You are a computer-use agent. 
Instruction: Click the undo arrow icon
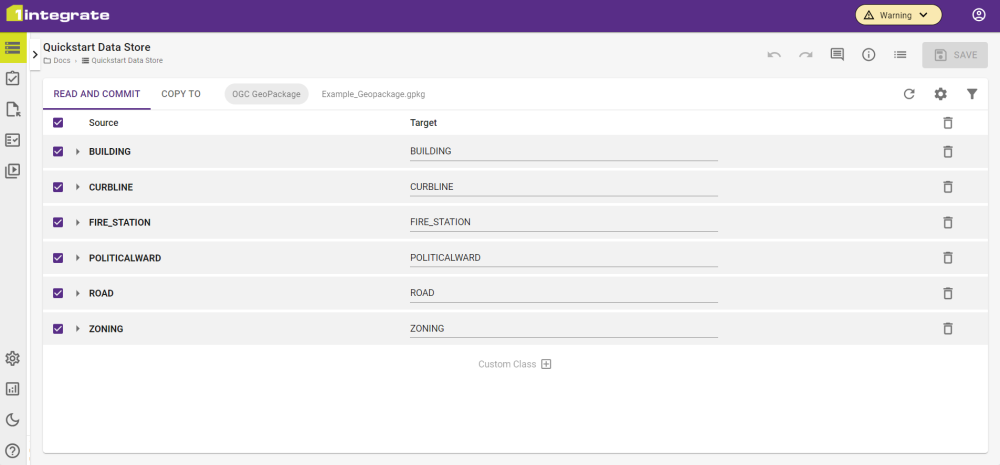coord(774,55)
